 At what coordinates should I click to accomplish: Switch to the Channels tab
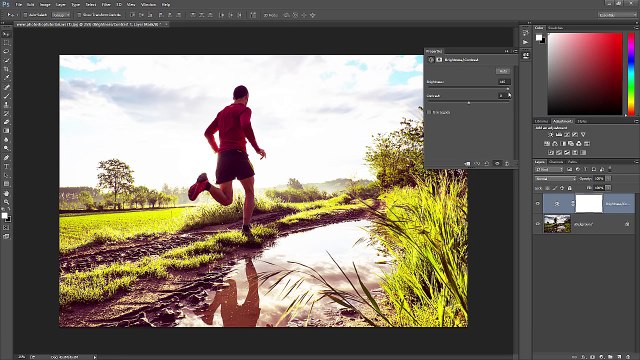click(x=556, y=162)
